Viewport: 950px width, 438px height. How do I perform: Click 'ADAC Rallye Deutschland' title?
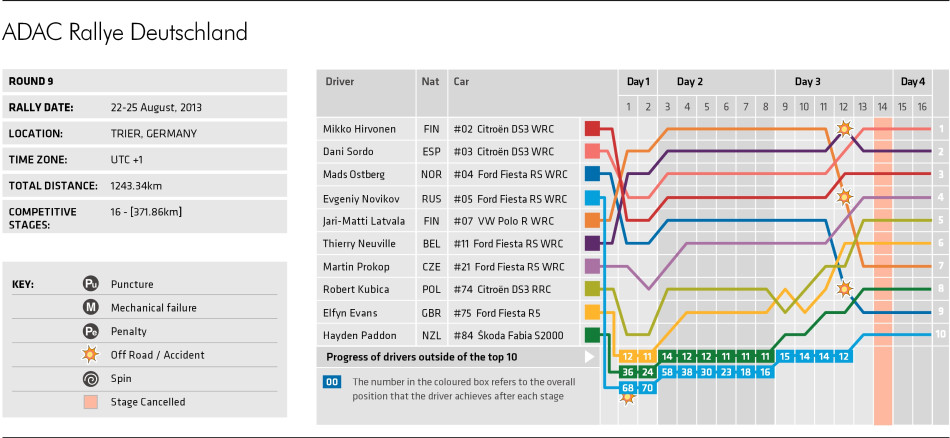click(x=125, y=33)
